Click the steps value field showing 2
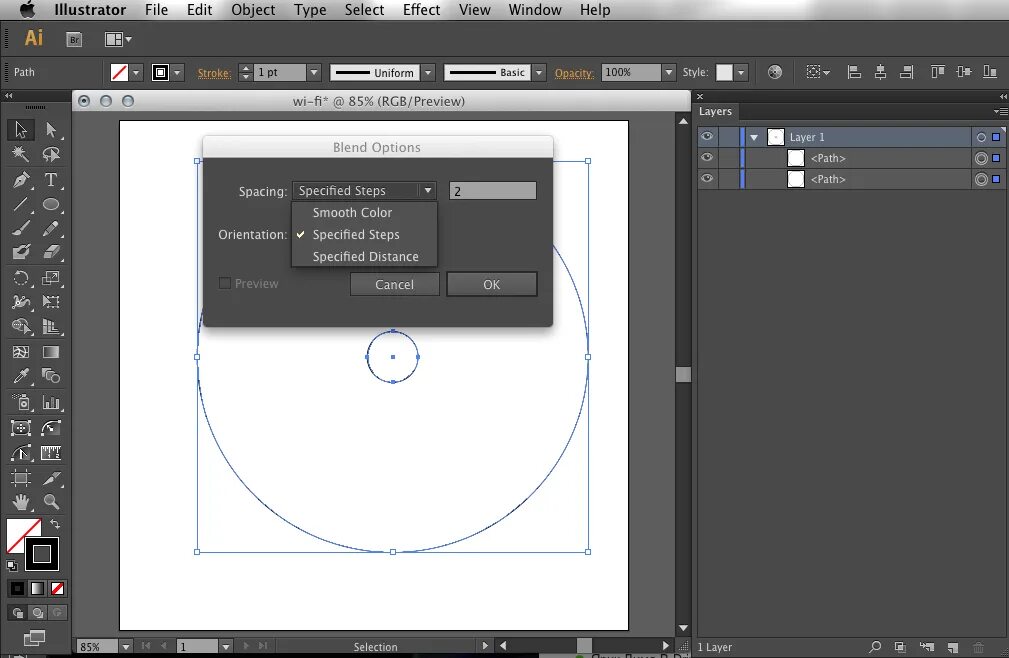 tap(492, 190)
